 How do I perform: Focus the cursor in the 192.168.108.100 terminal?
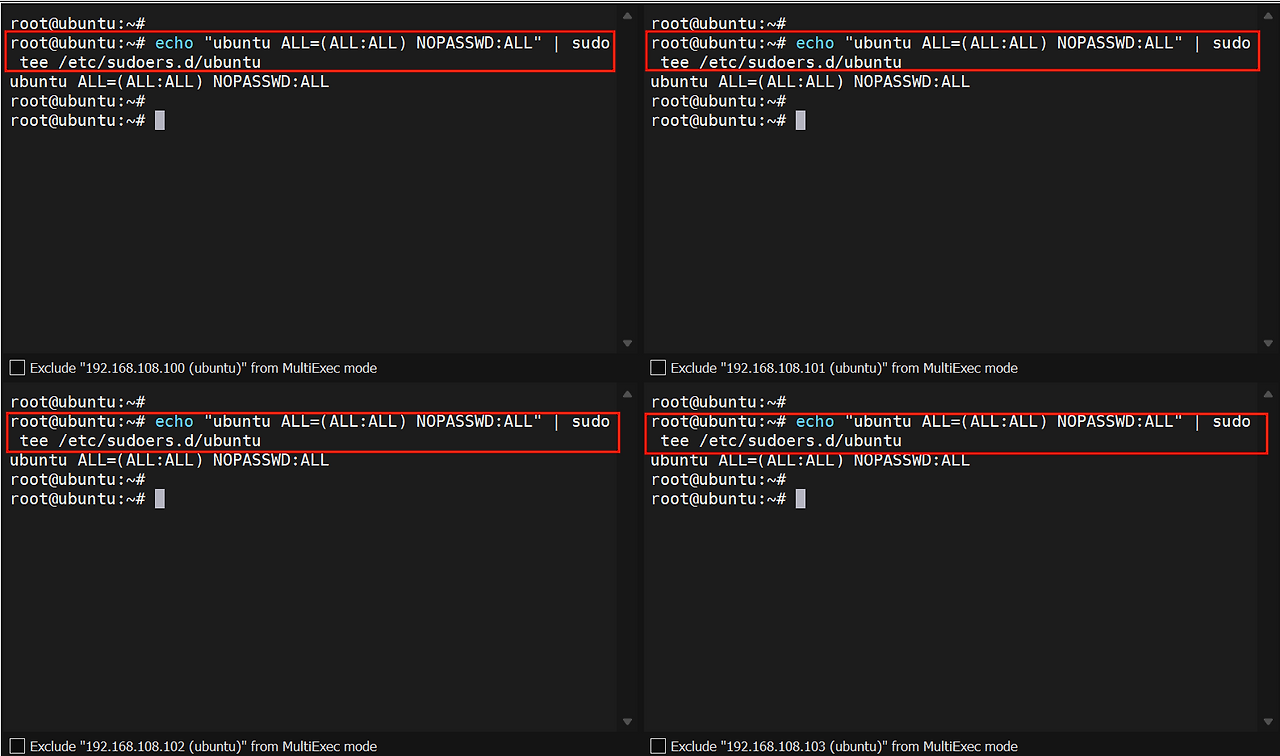pyautogui.click(x=160, y=121)
